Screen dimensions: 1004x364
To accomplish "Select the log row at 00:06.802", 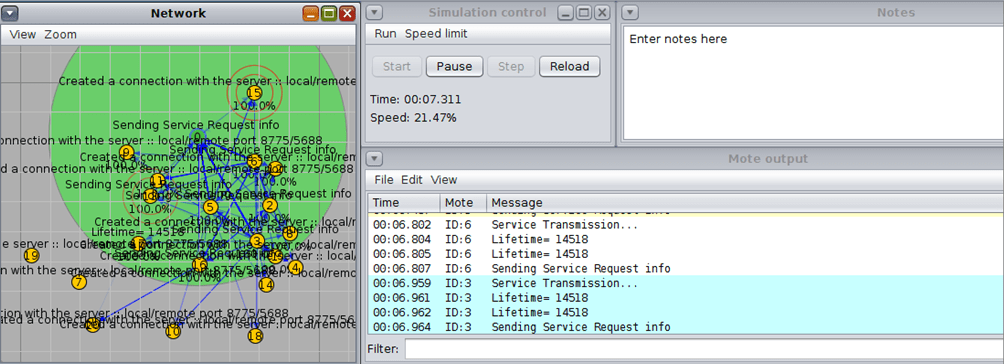I will (x=686, y=225).
